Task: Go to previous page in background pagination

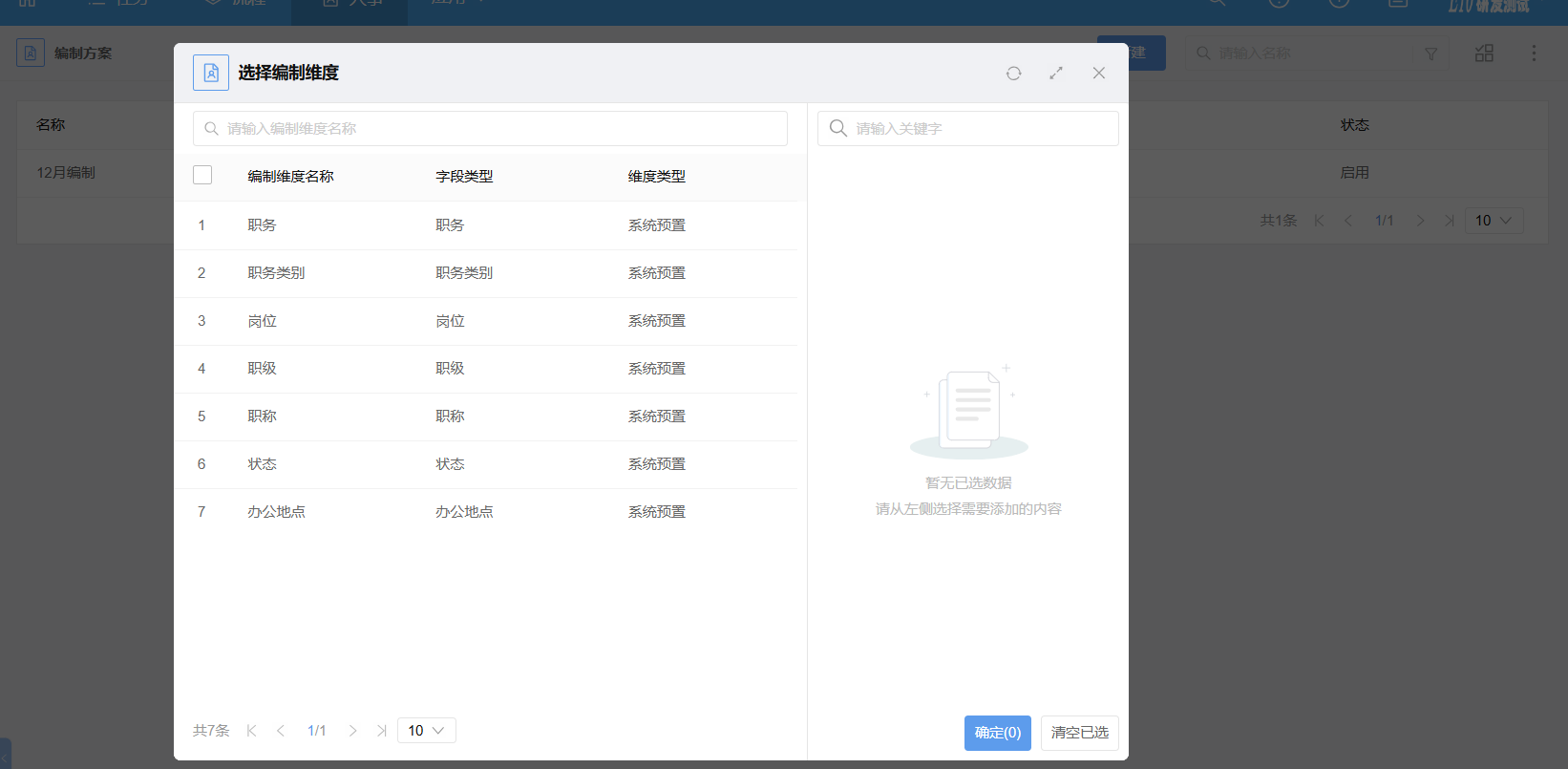Action: point(1348,221)
